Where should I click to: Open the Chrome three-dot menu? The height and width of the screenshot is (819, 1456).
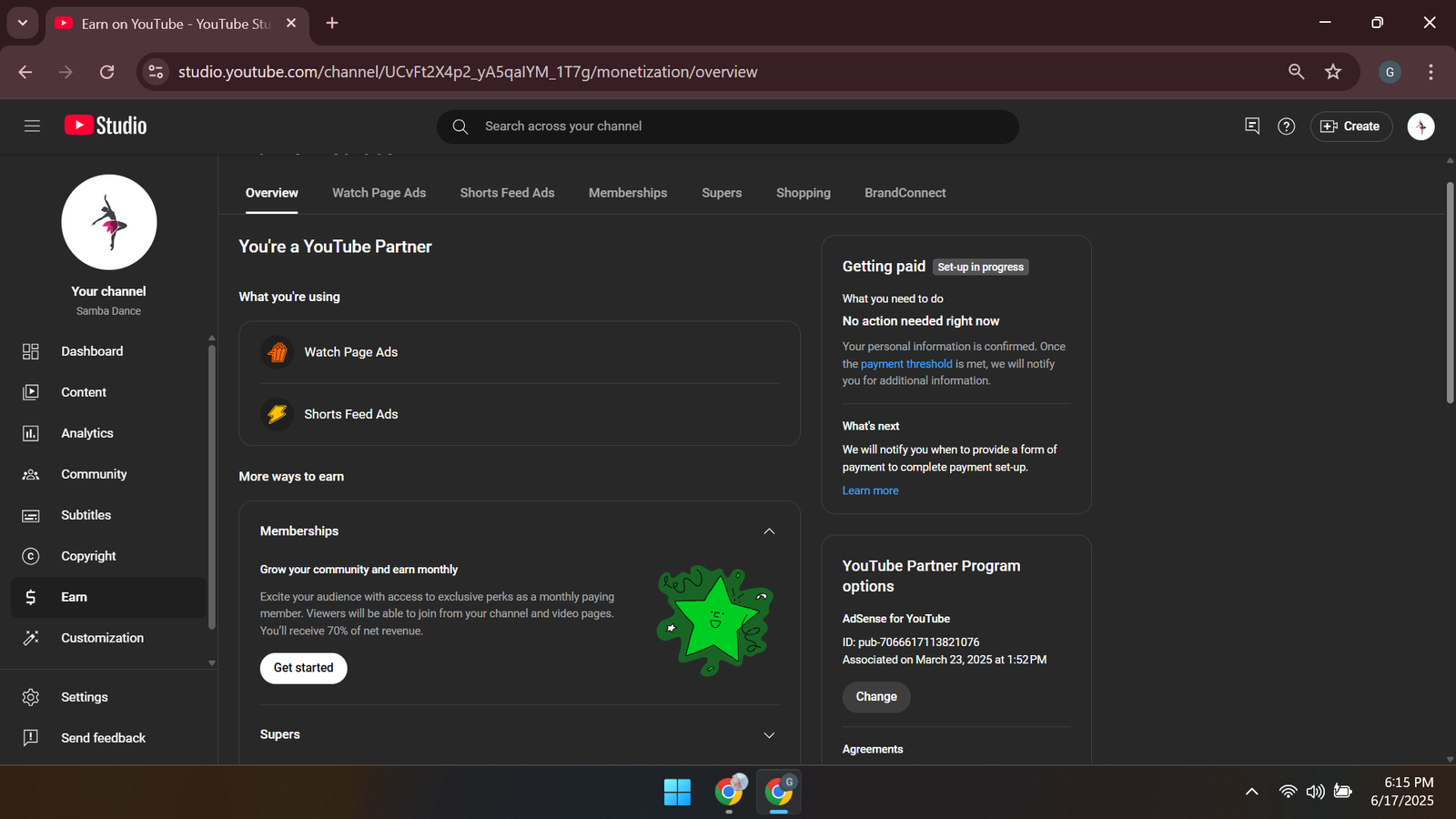point(1431,72)
